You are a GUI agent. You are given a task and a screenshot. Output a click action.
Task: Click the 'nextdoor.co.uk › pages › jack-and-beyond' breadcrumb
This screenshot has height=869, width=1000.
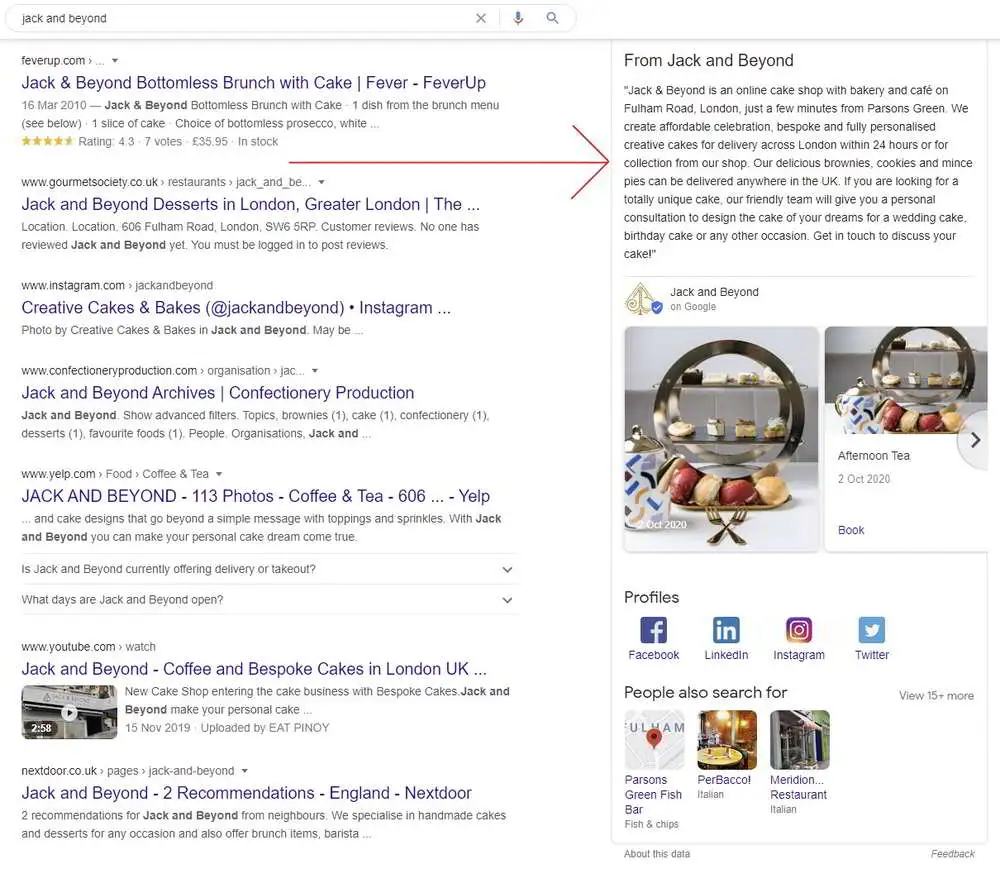(128, 771)
